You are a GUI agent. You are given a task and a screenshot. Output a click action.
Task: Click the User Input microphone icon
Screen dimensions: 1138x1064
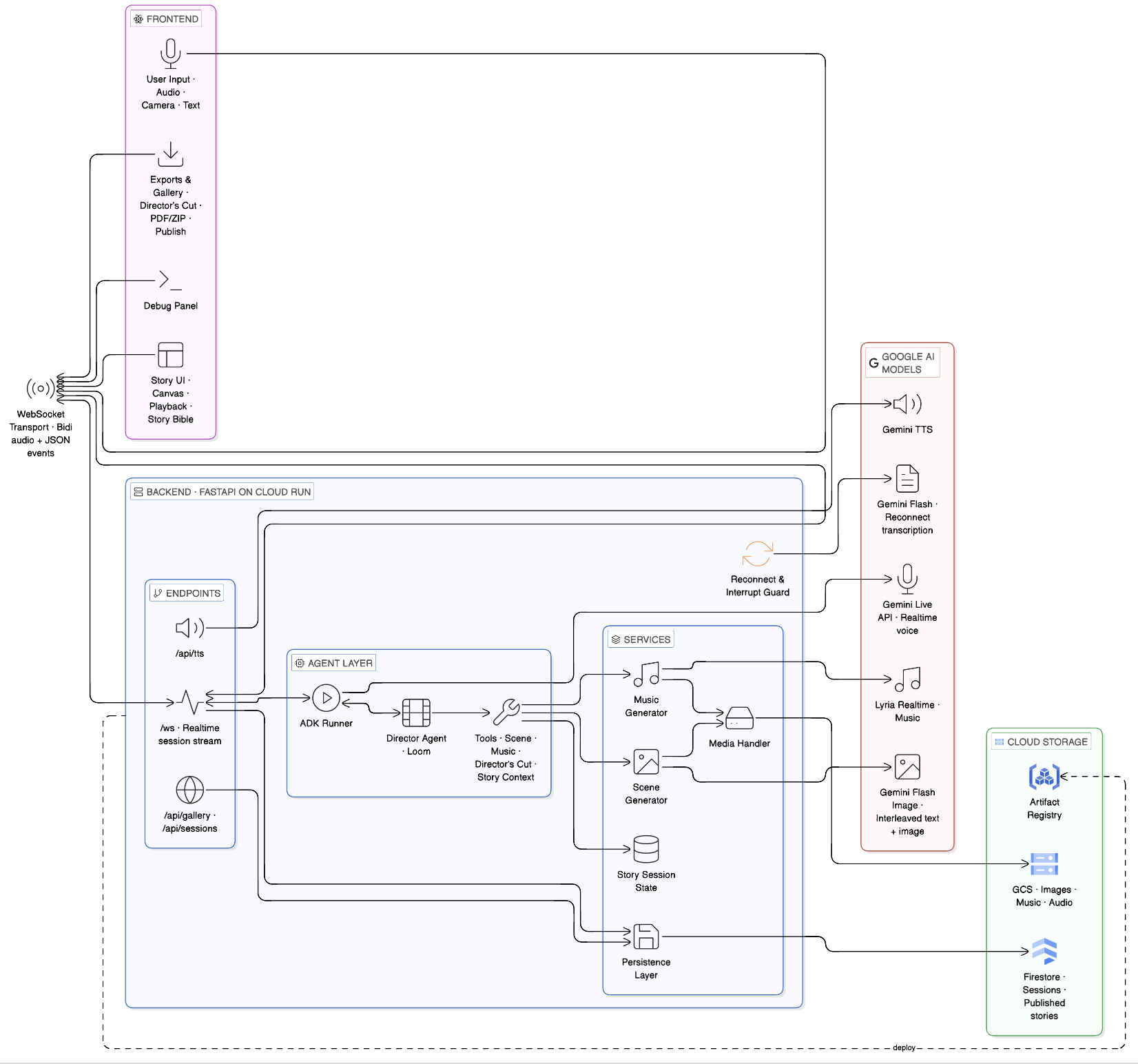point(170,53)
